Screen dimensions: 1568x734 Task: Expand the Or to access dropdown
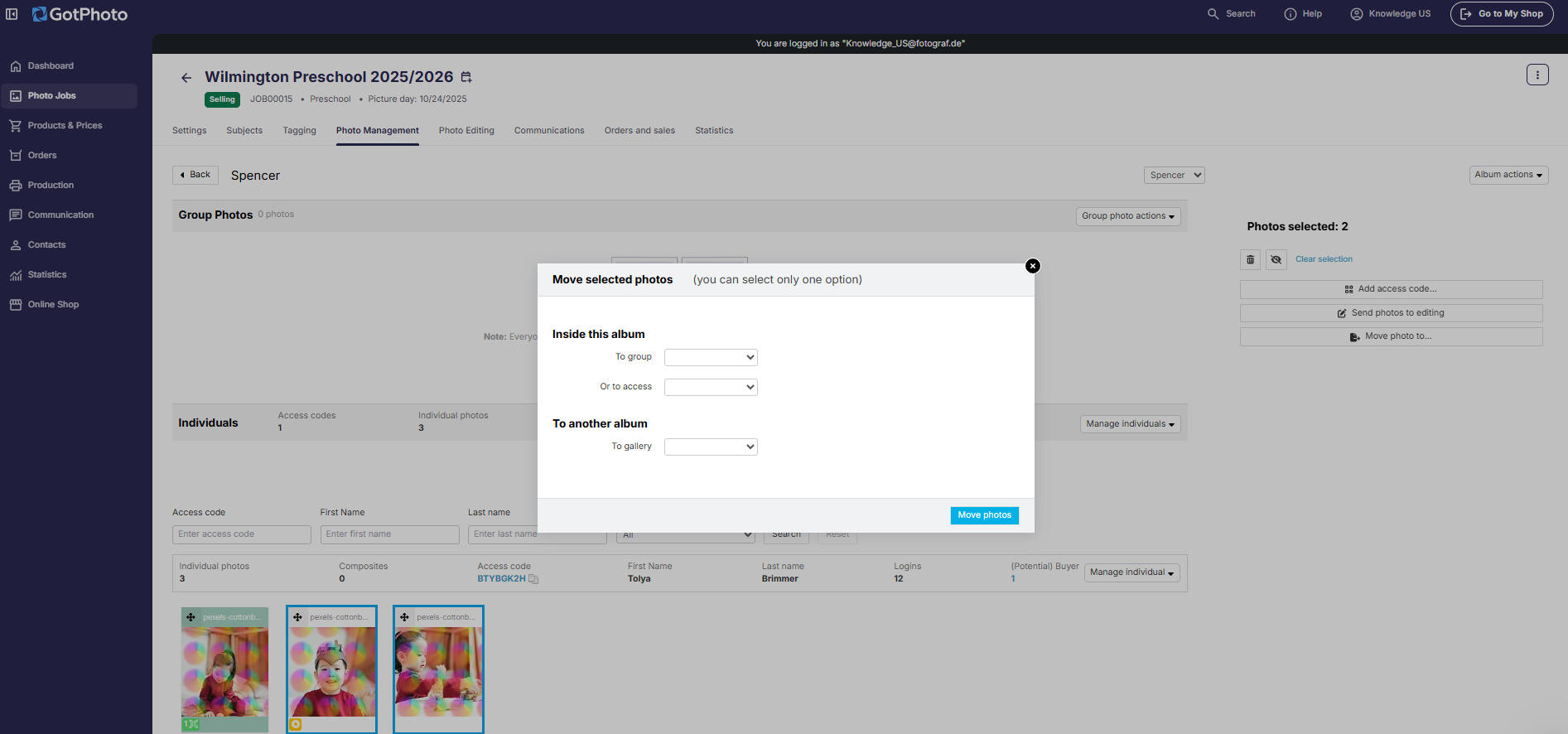(711, 387)
